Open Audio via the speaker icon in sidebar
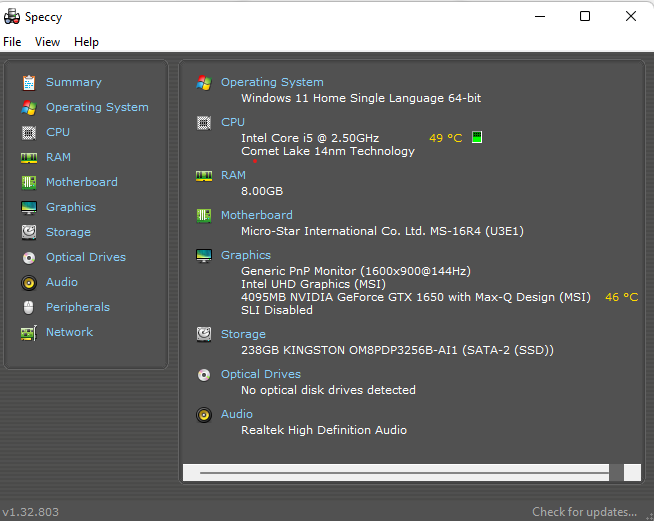This screenshot has width=654, height=521. click(x=28, y=282)
